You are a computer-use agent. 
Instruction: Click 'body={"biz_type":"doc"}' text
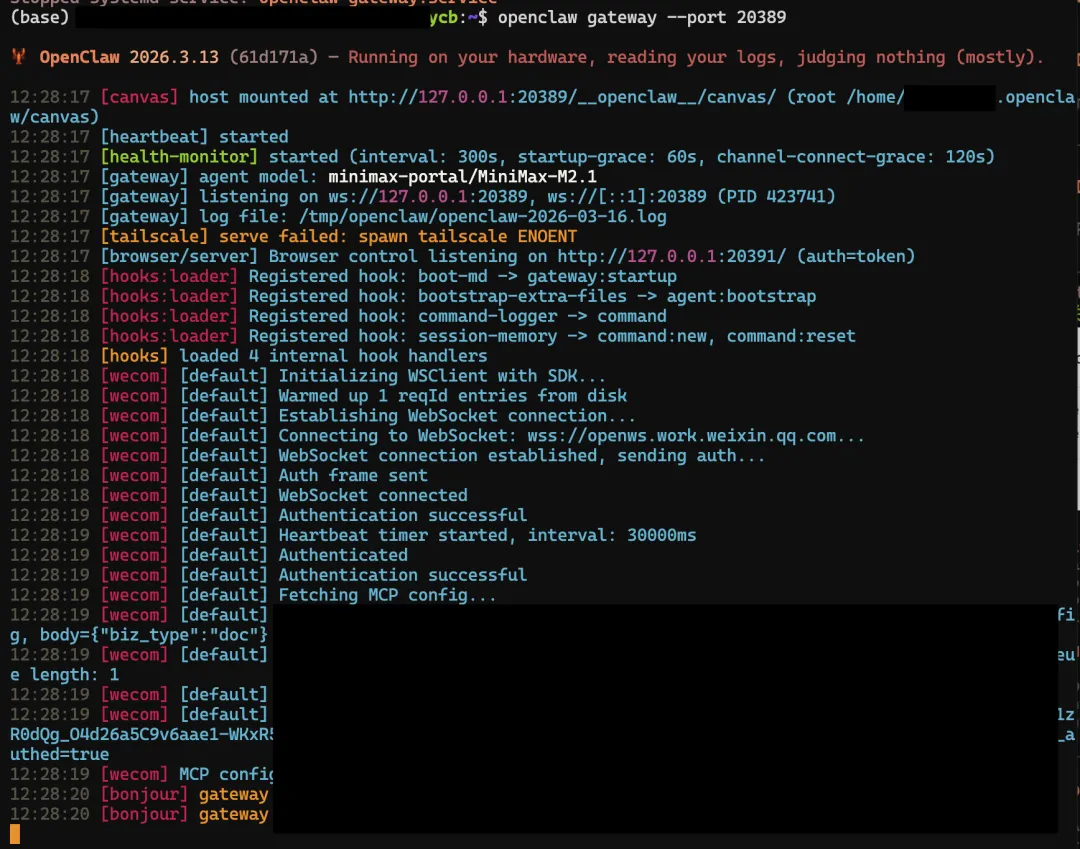(154, 636)
